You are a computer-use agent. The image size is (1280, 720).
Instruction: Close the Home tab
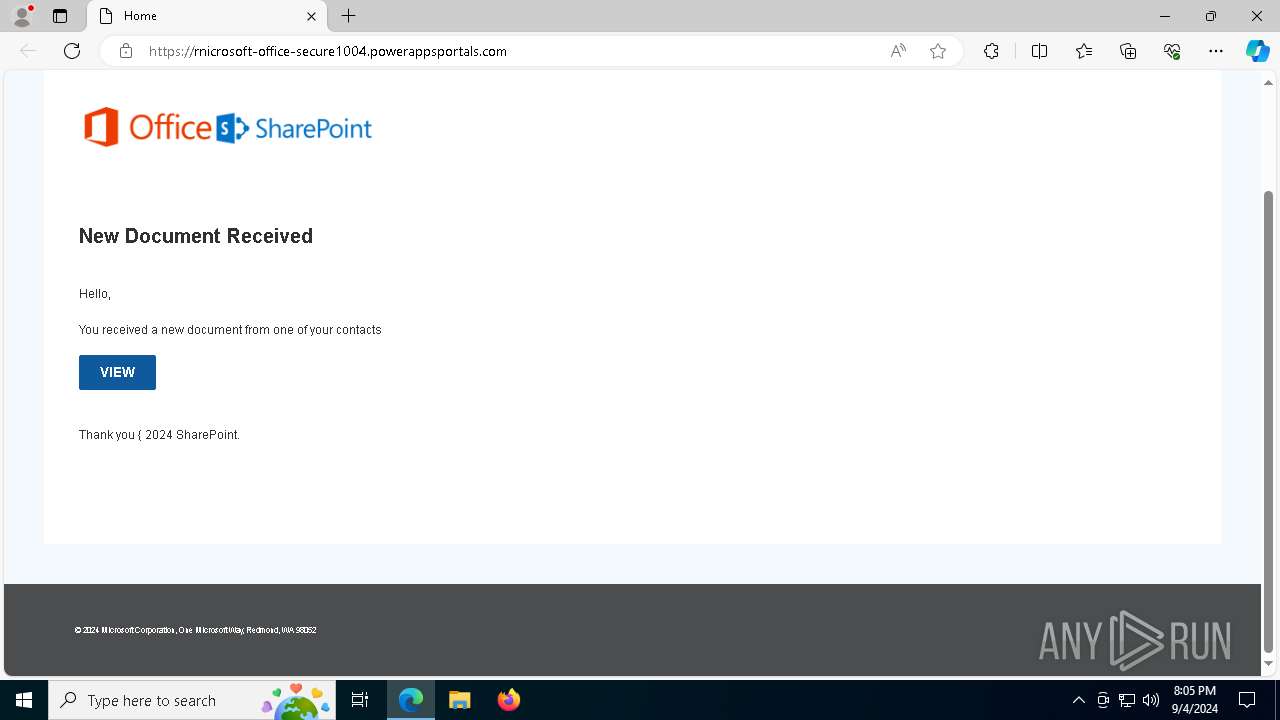tap(312, 16)
